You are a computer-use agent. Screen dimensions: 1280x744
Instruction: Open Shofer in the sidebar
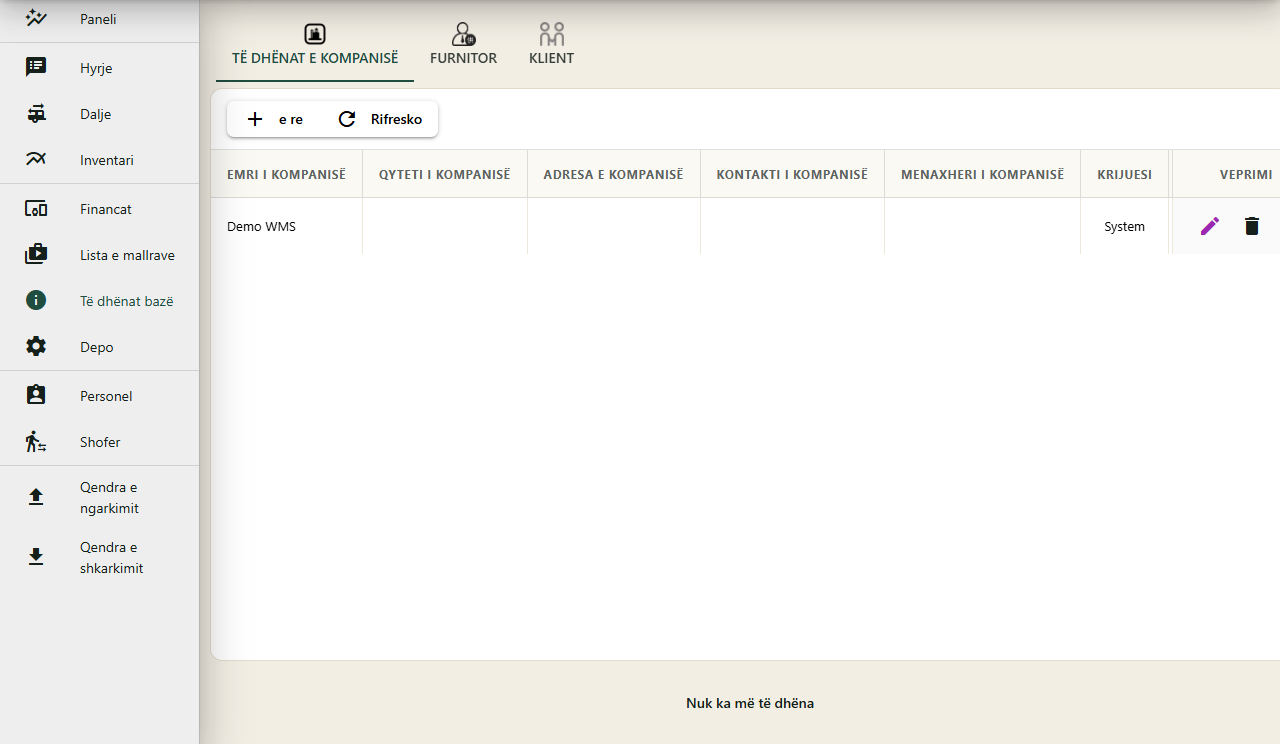click(99, 442)
